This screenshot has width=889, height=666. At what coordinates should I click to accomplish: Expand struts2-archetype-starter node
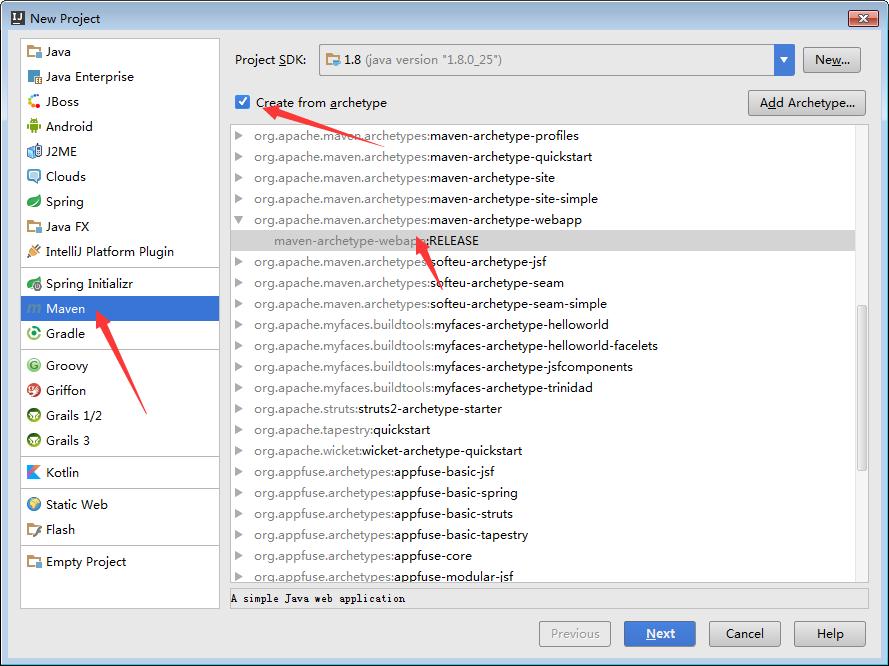pos(239,408)
